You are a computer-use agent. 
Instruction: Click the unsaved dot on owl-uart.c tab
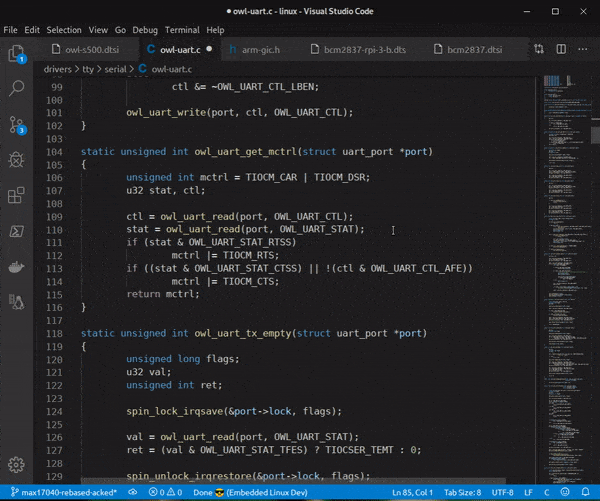[x=209, y=49]
